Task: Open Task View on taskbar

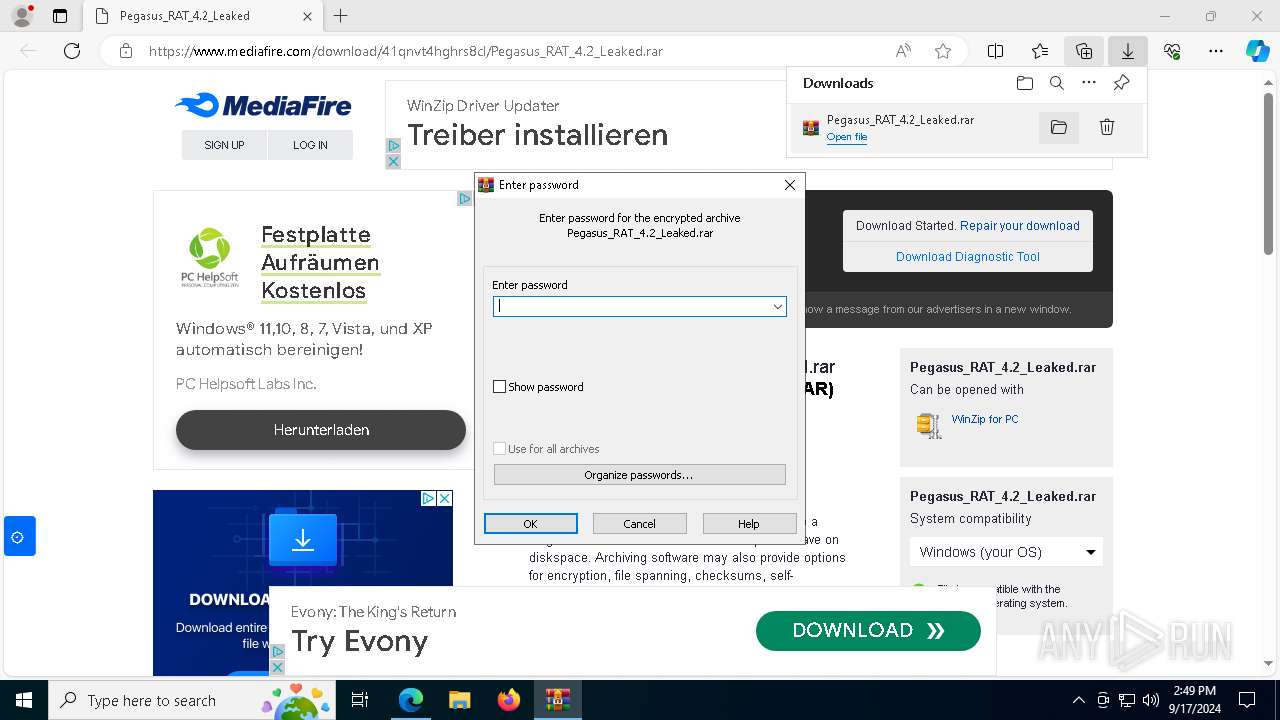Action: click(360, 700)
